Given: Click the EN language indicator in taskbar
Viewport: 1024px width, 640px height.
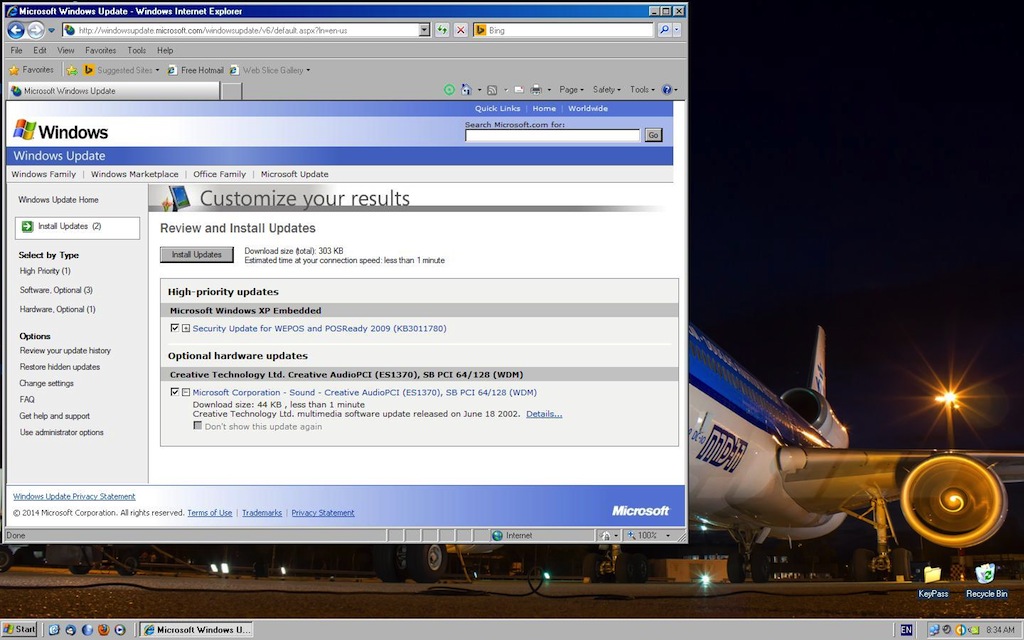Looking at the screenshot, I should [x=906, y=630].
